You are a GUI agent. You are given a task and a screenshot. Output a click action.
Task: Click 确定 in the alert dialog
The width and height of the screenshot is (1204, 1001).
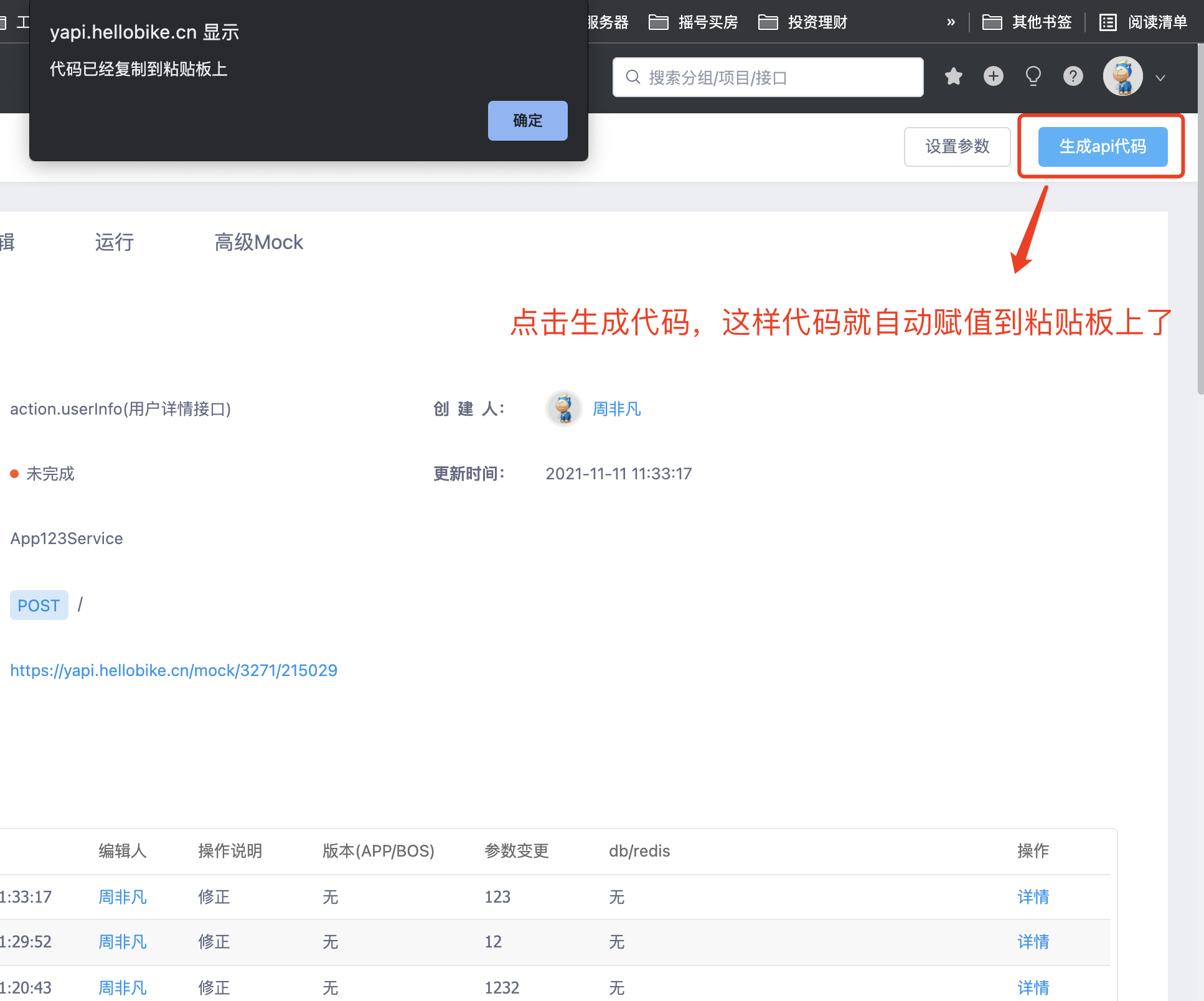point(527,120)
